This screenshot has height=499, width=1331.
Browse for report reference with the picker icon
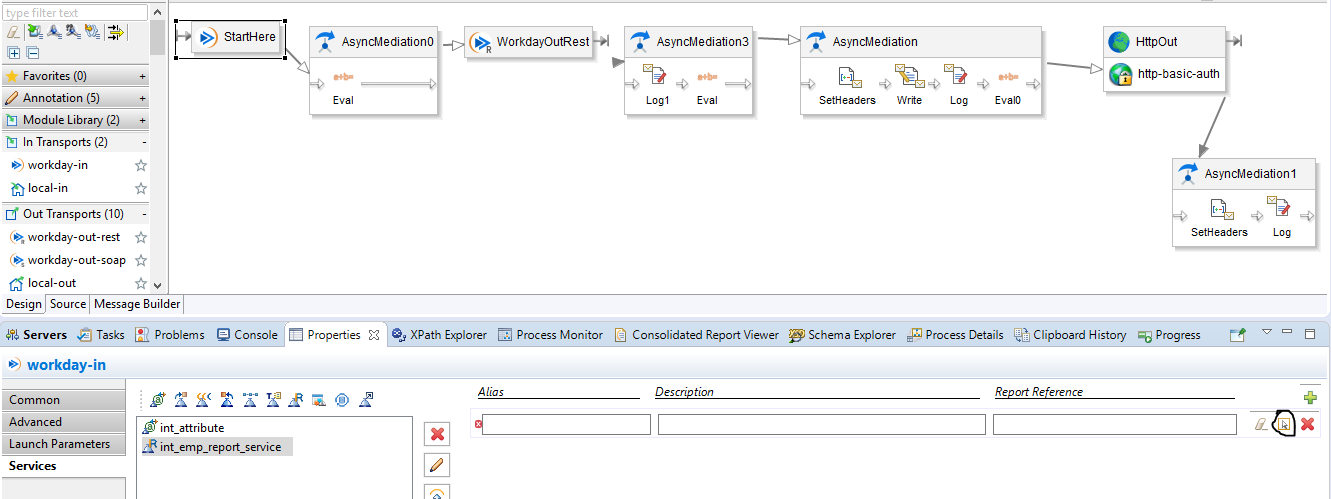pos(1285,425)
